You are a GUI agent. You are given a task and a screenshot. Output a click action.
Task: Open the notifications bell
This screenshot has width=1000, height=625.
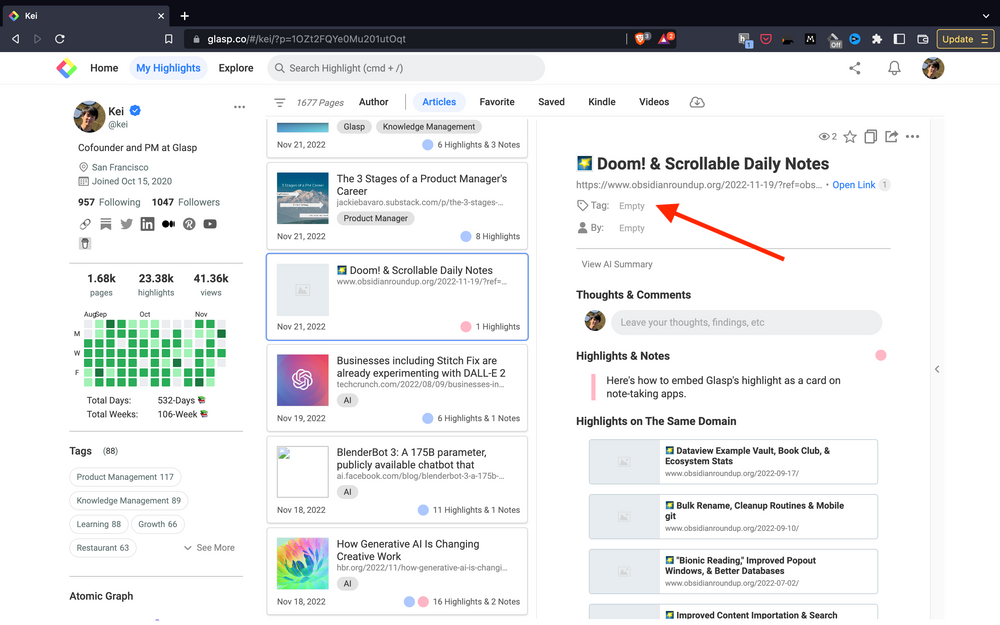click(x=894, y=68)
